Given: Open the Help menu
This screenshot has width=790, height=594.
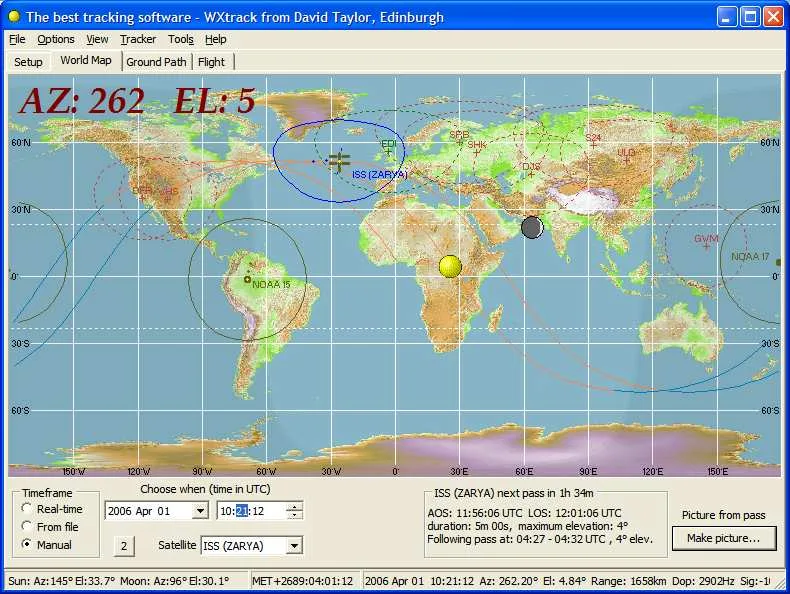Looking at the screenshot, I should pos(216,39).
